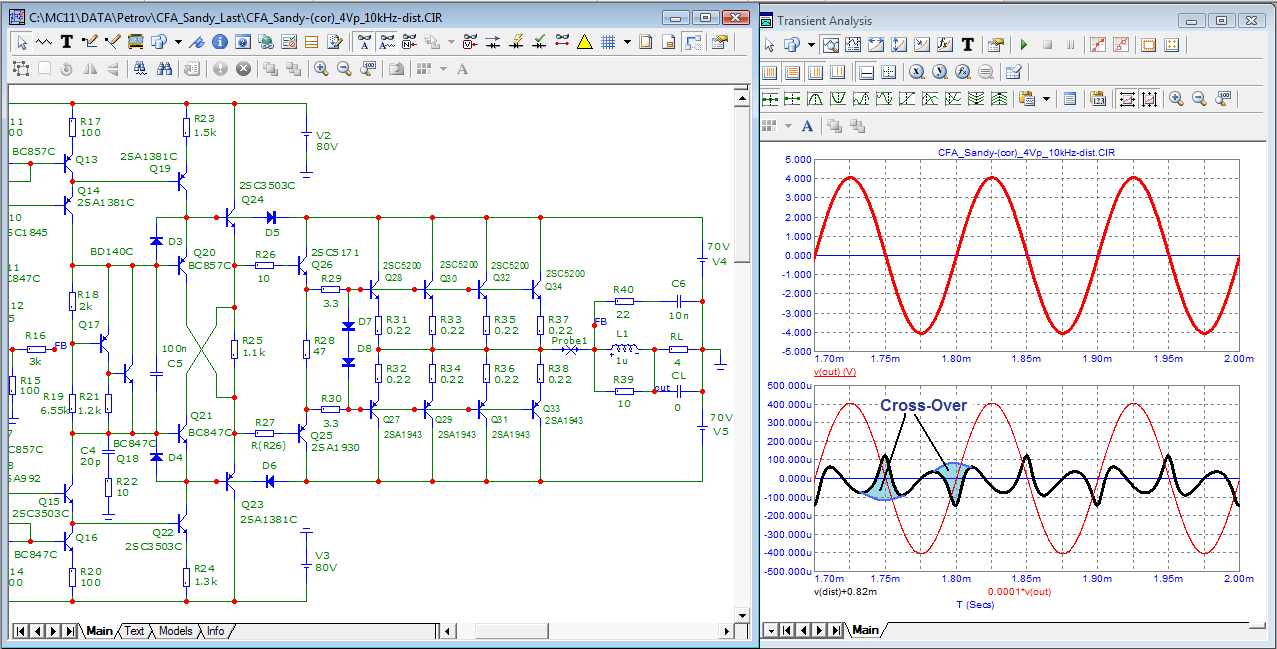Open the dropdown arrow next to grid icon
The image size is (1277, 649).
(x=627, y=42)
